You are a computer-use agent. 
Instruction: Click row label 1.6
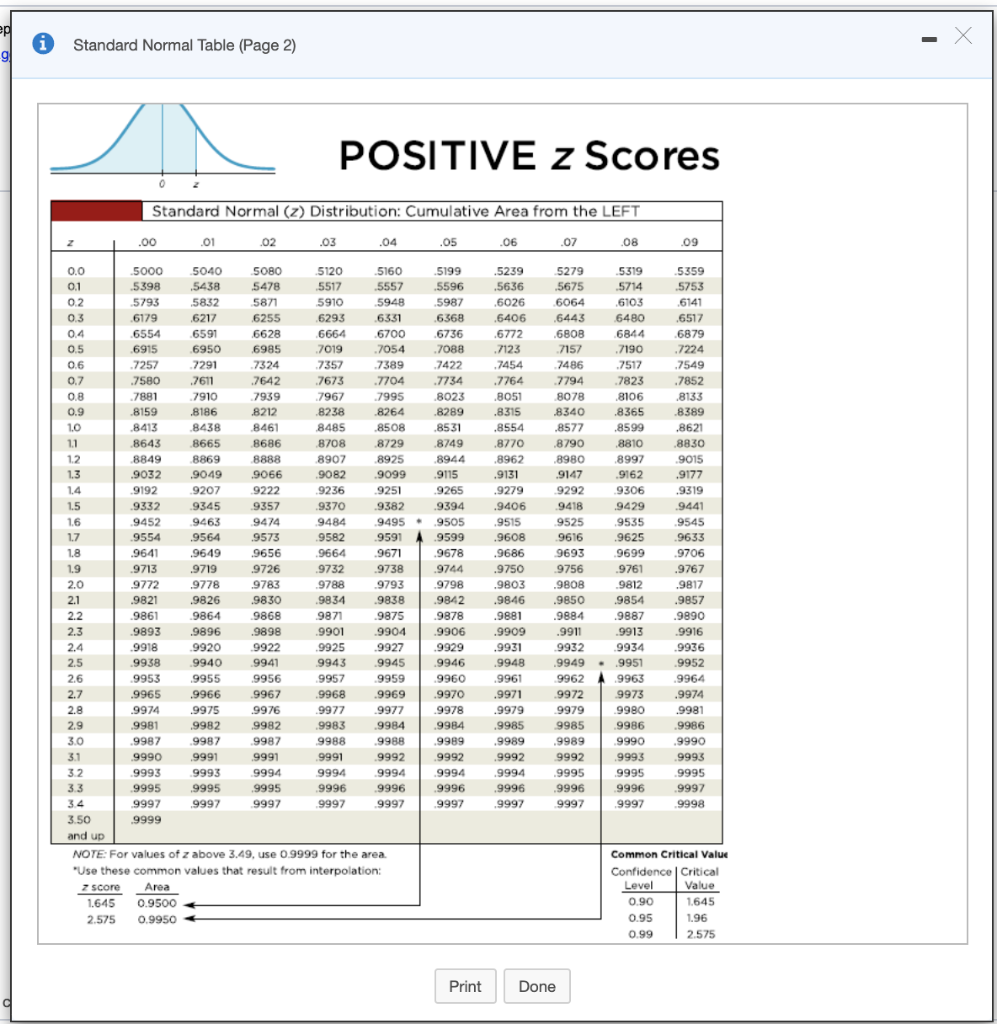pos(74,522)
